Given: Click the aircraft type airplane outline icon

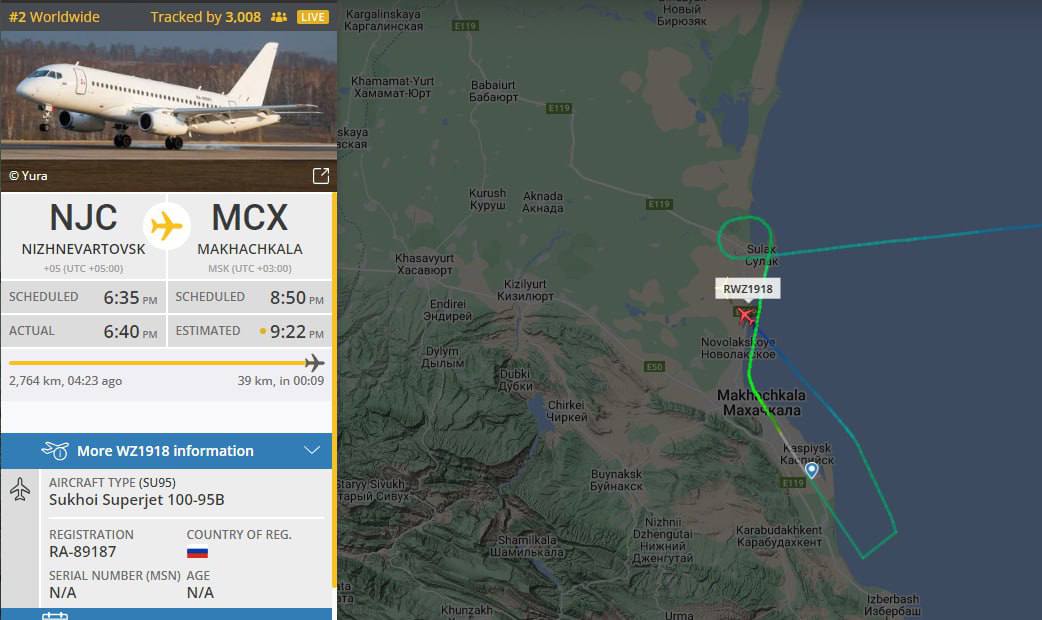Looking at the screenshot, I should click(x=20, y=489).
